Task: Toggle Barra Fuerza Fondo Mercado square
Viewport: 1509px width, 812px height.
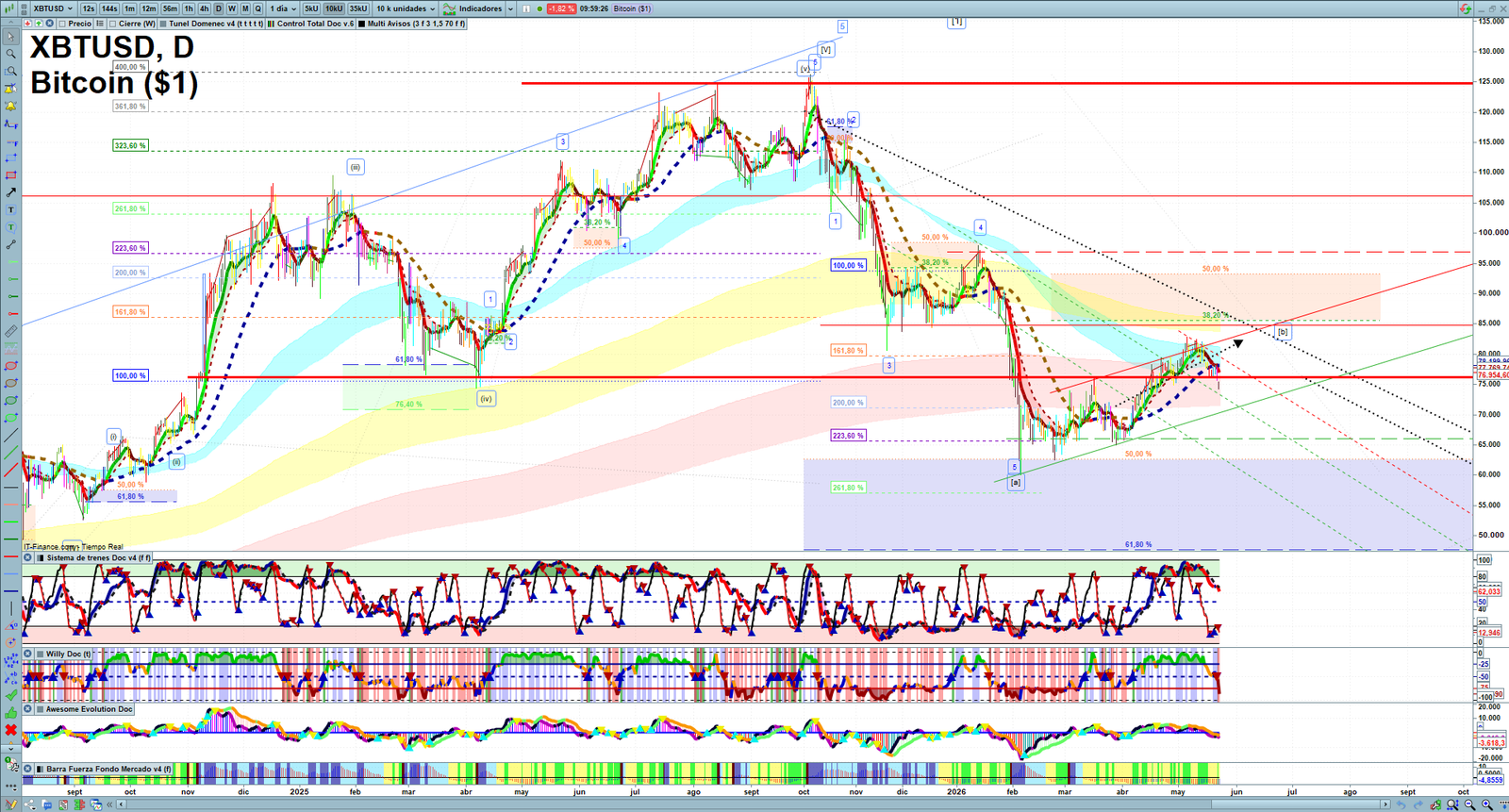Action: pyautogui.click(x=40, y=769)
